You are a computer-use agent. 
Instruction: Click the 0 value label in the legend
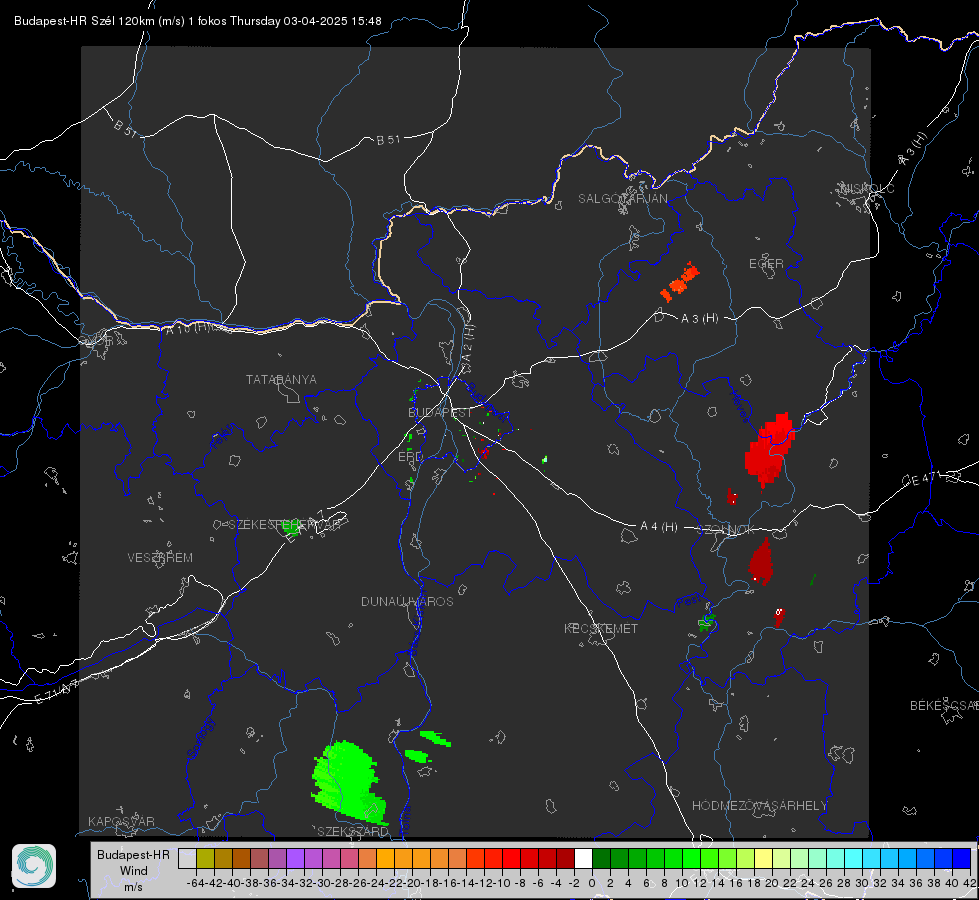click(x=592, y=883)
